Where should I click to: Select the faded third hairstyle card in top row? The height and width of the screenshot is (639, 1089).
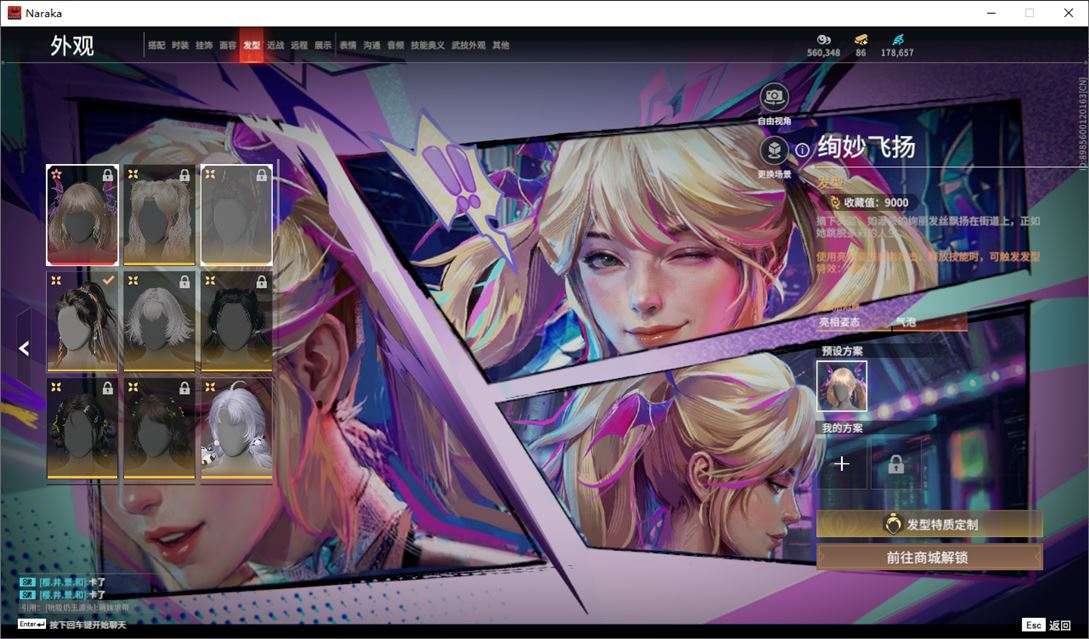236,215
